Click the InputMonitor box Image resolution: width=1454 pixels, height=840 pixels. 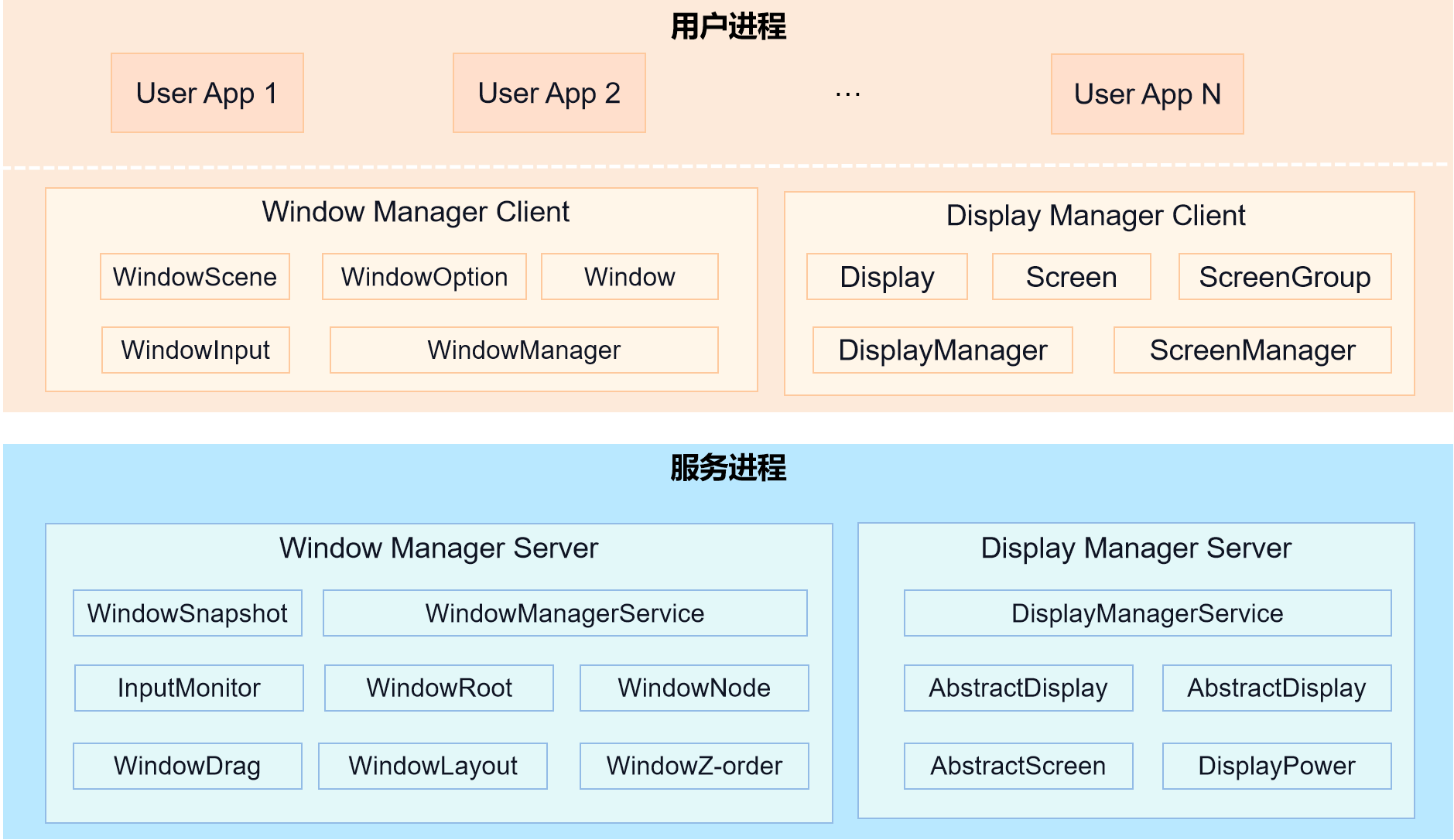[x=189, y=688]
